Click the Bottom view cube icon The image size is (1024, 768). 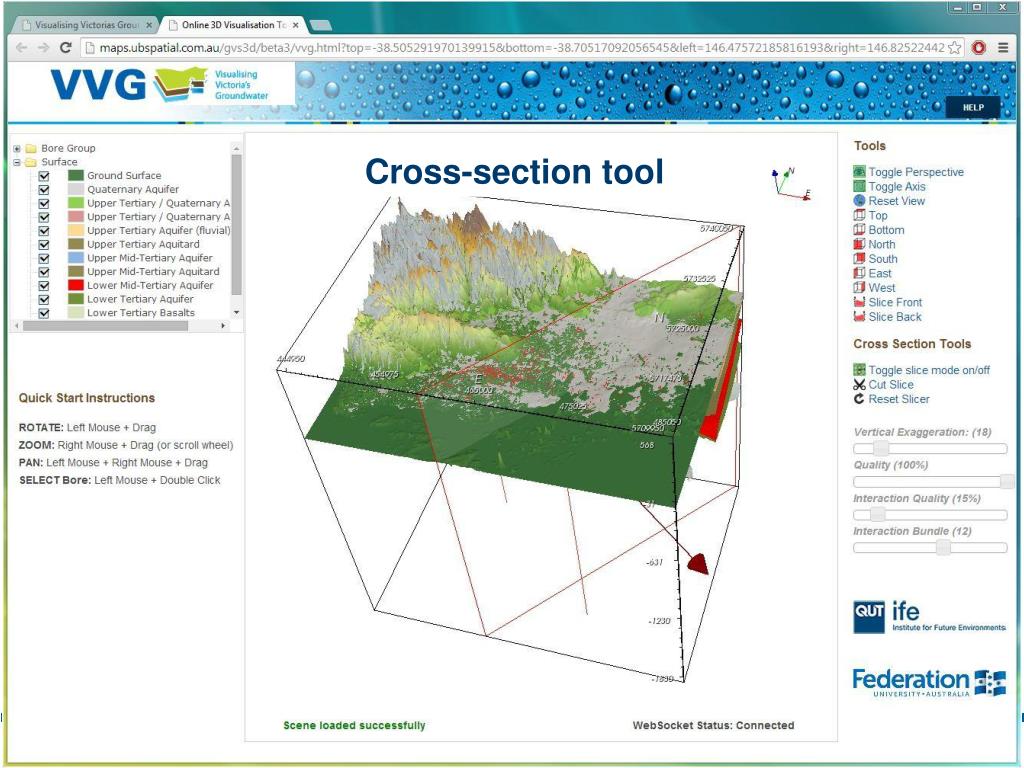coord(859,229)
